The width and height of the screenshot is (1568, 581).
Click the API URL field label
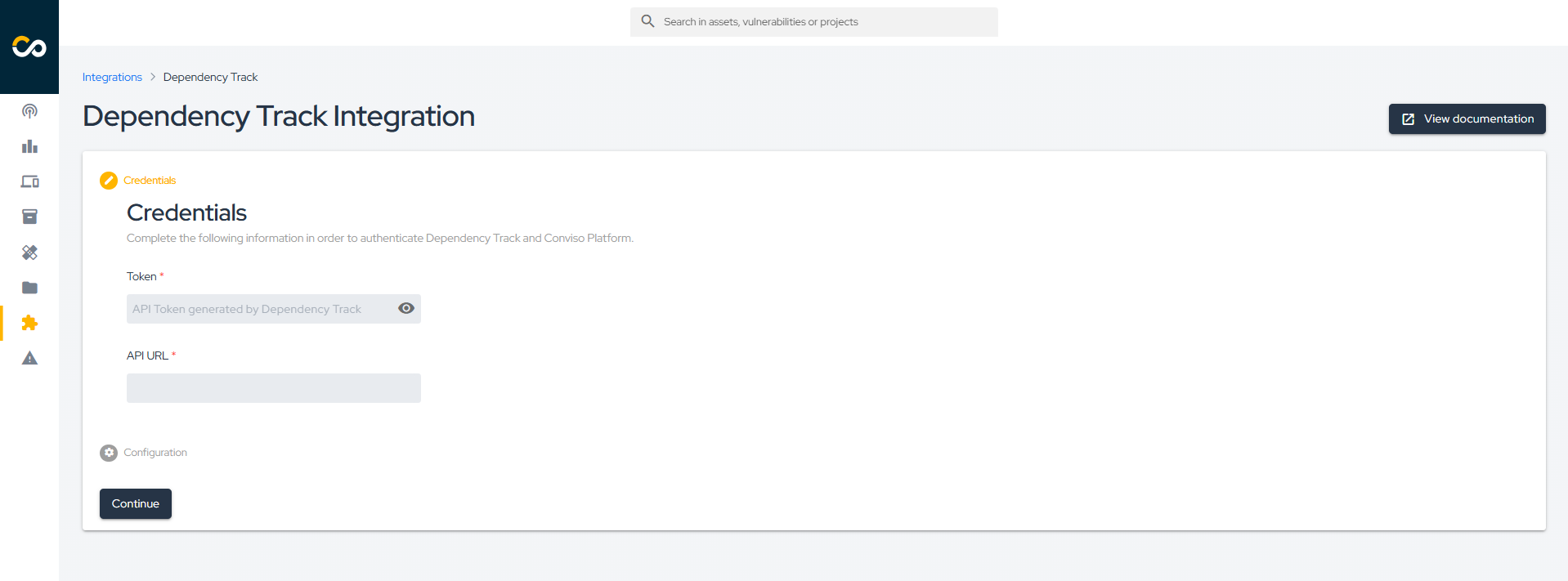(147, 355)
